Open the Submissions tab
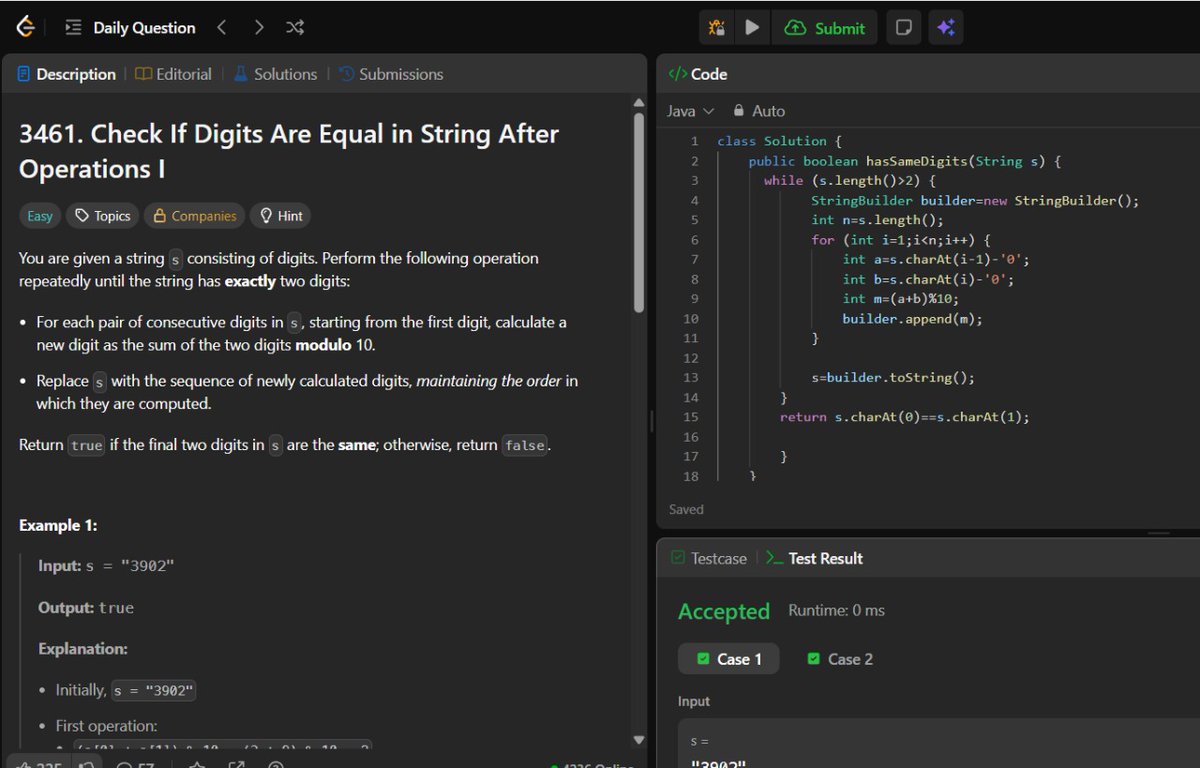Viewport: 1200px width, 768px height. 391,74
